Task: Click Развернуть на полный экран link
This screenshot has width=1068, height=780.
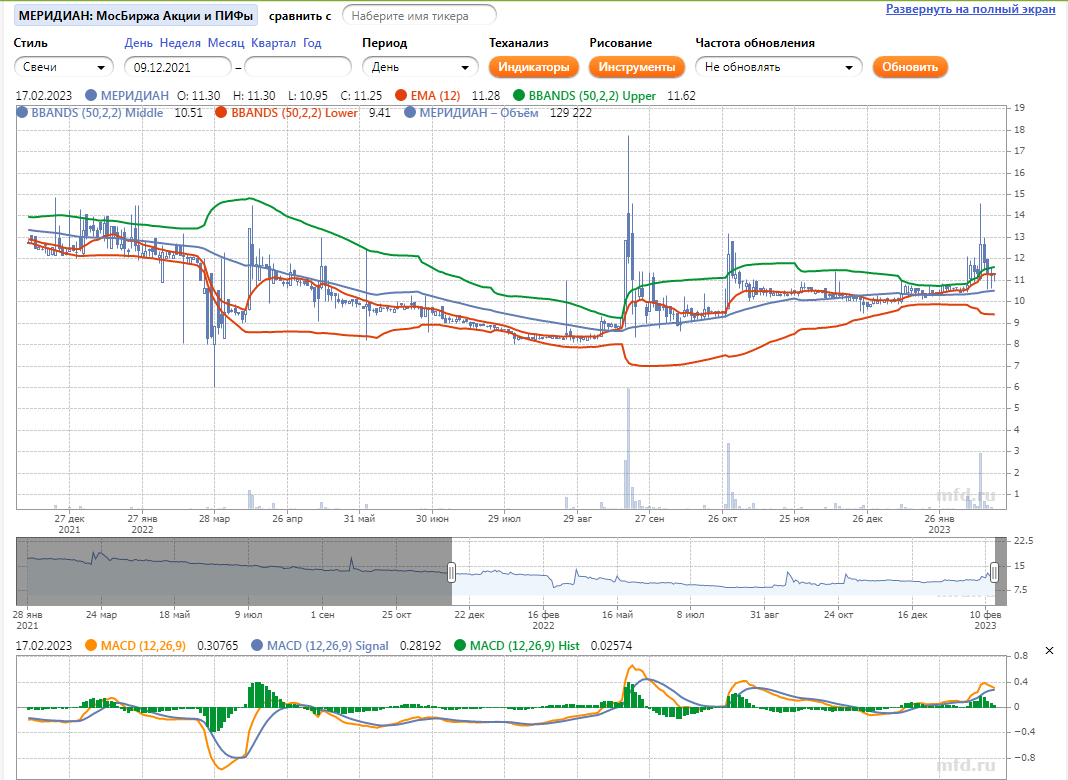Action: (x=970, y=9)
